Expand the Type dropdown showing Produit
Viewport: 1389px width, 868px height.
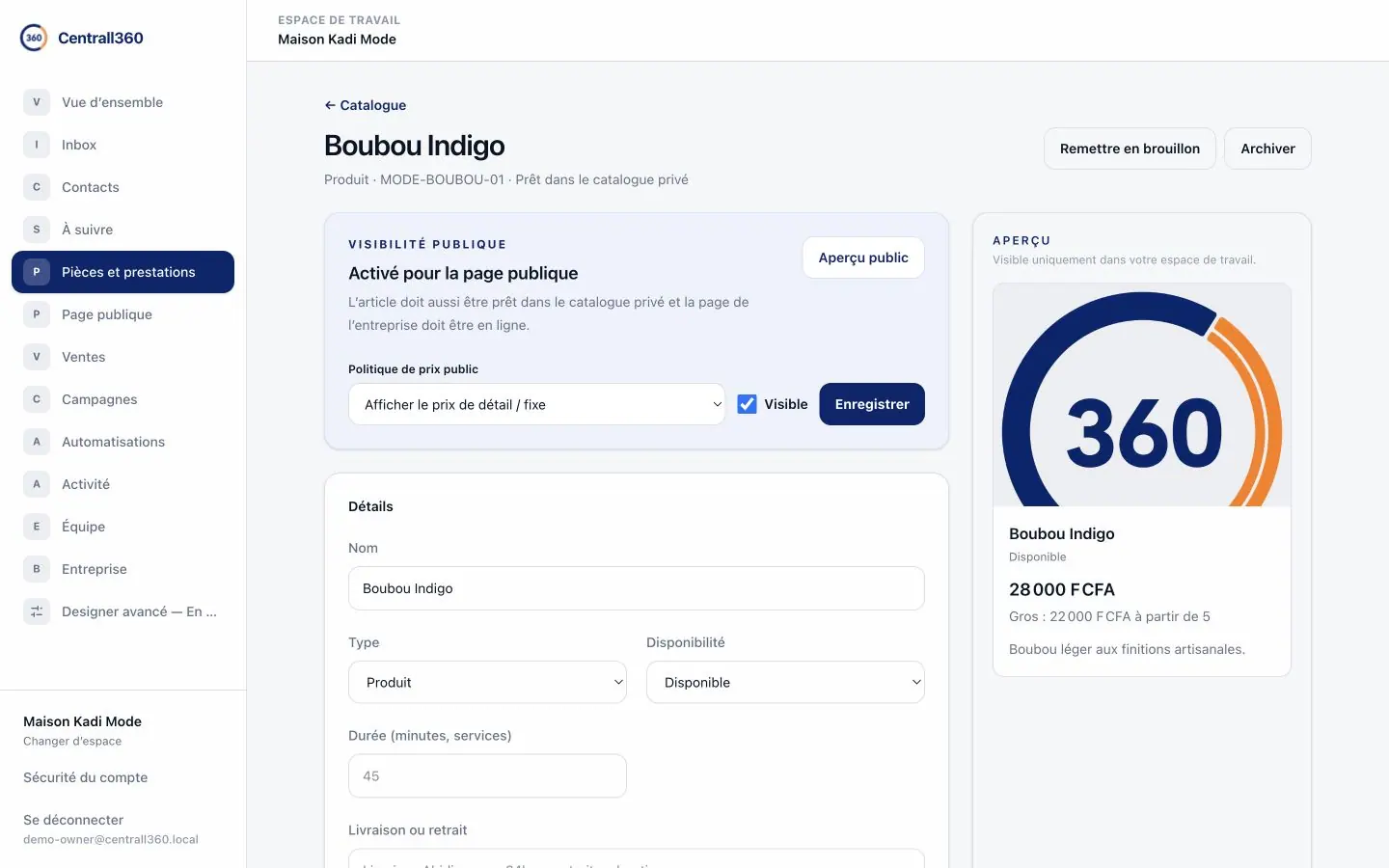[487, 682]
